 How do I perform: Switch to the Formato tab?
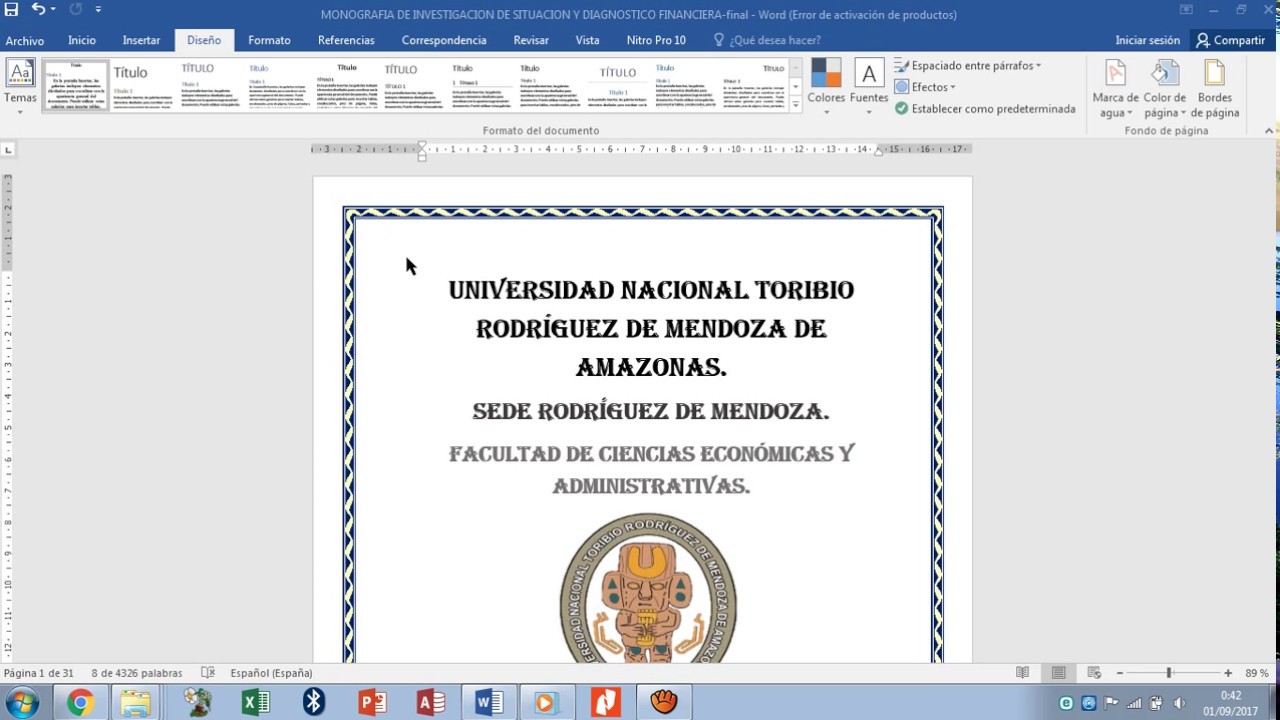pos(269,40)
